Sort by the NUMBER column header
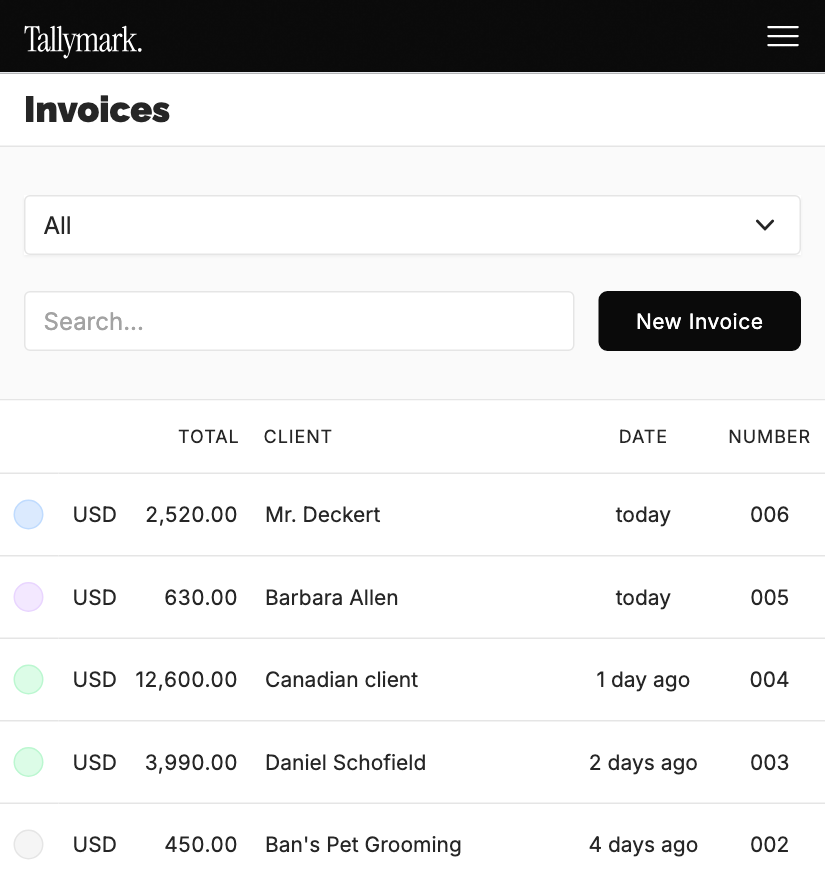The image size is (825, 885). [x=769, y=437]
